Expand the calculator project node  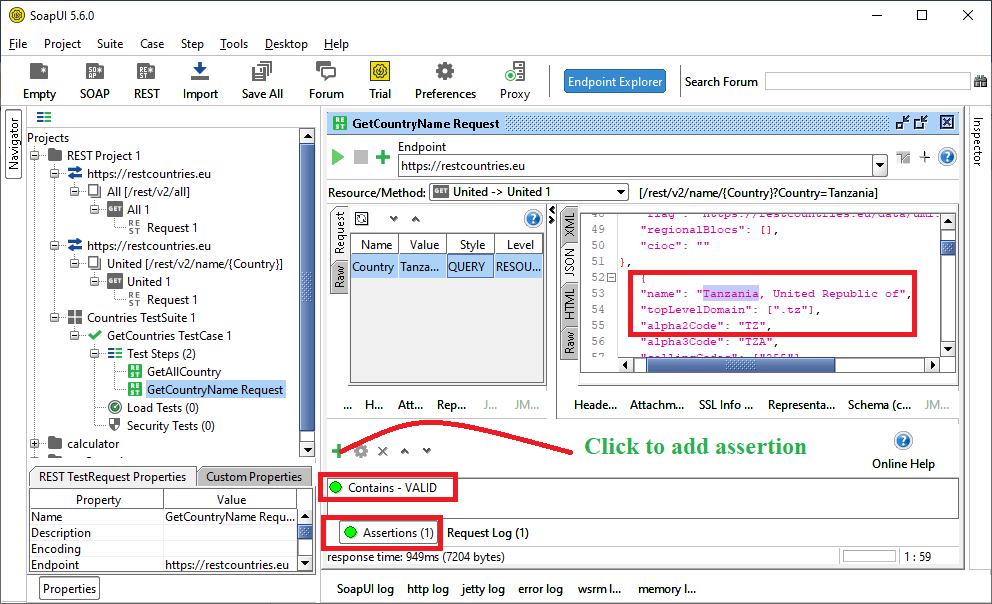pyautogui.click(x=34, y=444)
